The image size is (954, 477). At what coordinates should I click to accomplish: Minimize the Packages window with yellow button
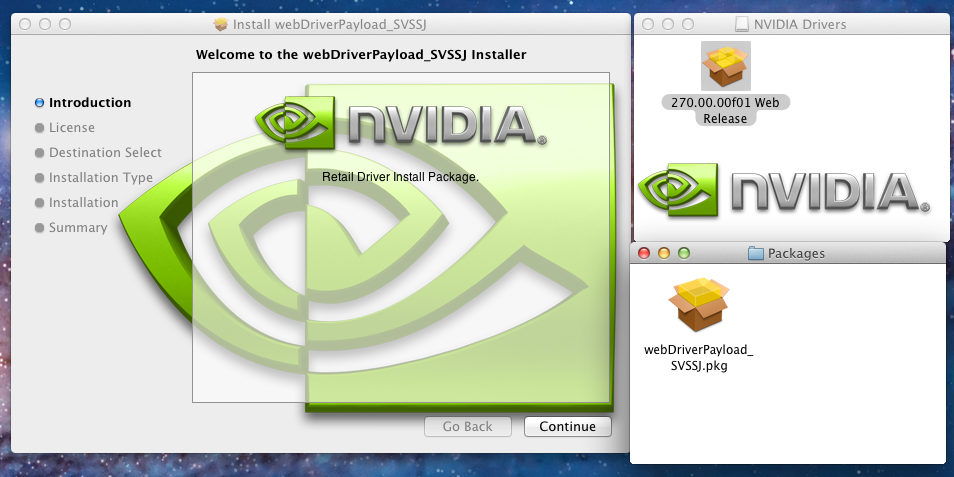(664, 253)
